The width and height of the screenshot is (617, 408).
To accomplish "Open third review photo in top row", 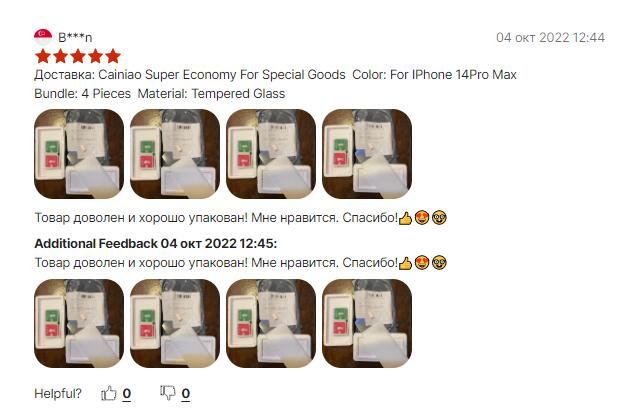I will [271, 154].
